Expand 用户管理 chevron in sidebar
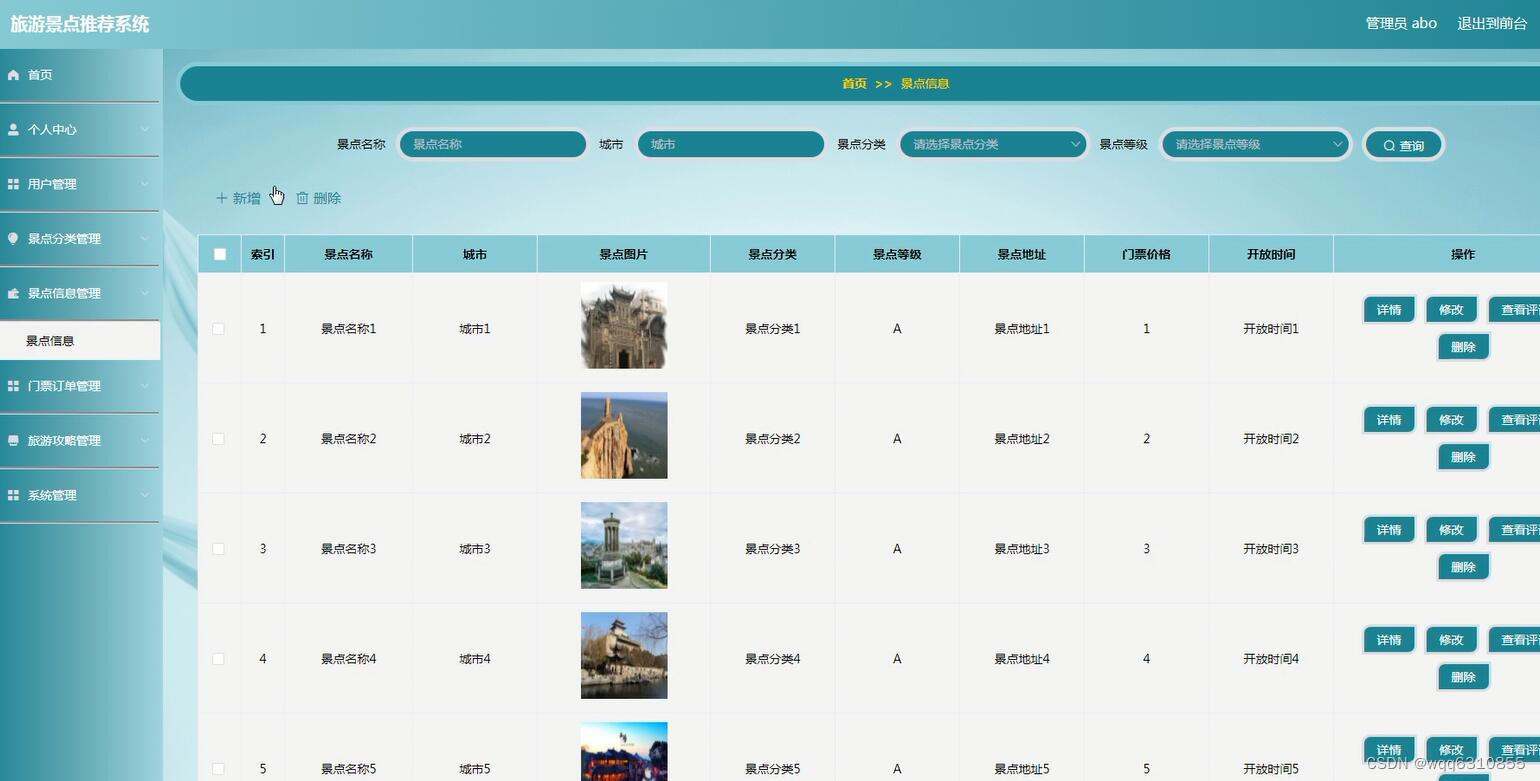 click(145, 184)
